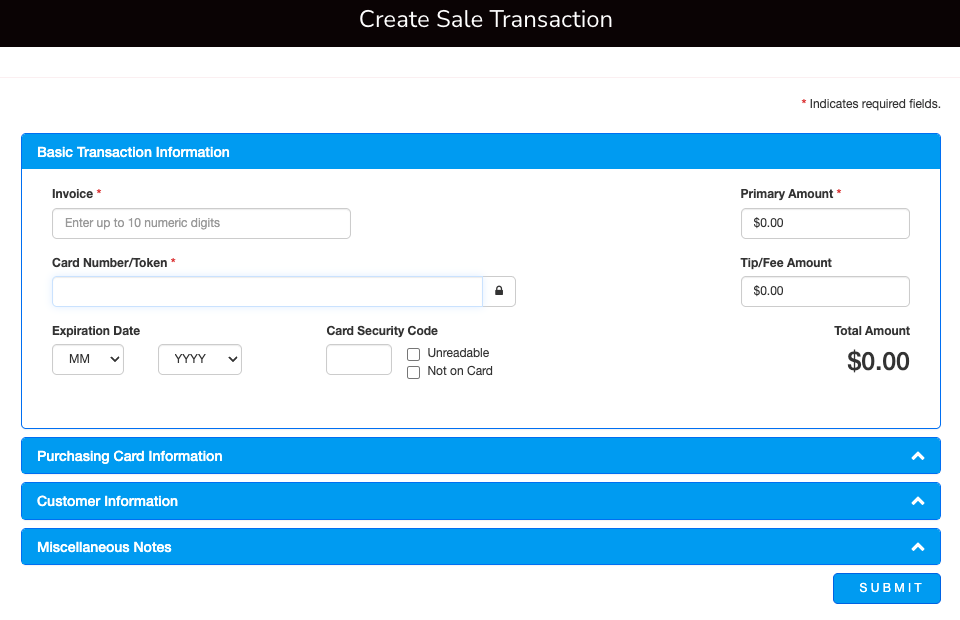This screenshot has height=620, width=960.
Task: Open the expiration year YYYY dropdown
Action: 200,359
